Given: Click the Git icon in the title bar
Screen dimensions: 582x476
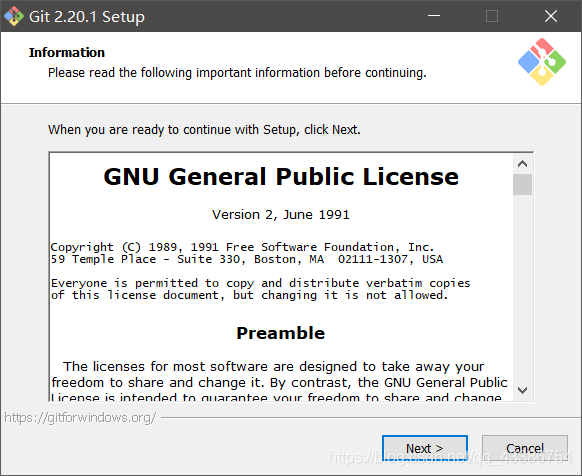Looking at the screenshot, I should coord(14,16).
